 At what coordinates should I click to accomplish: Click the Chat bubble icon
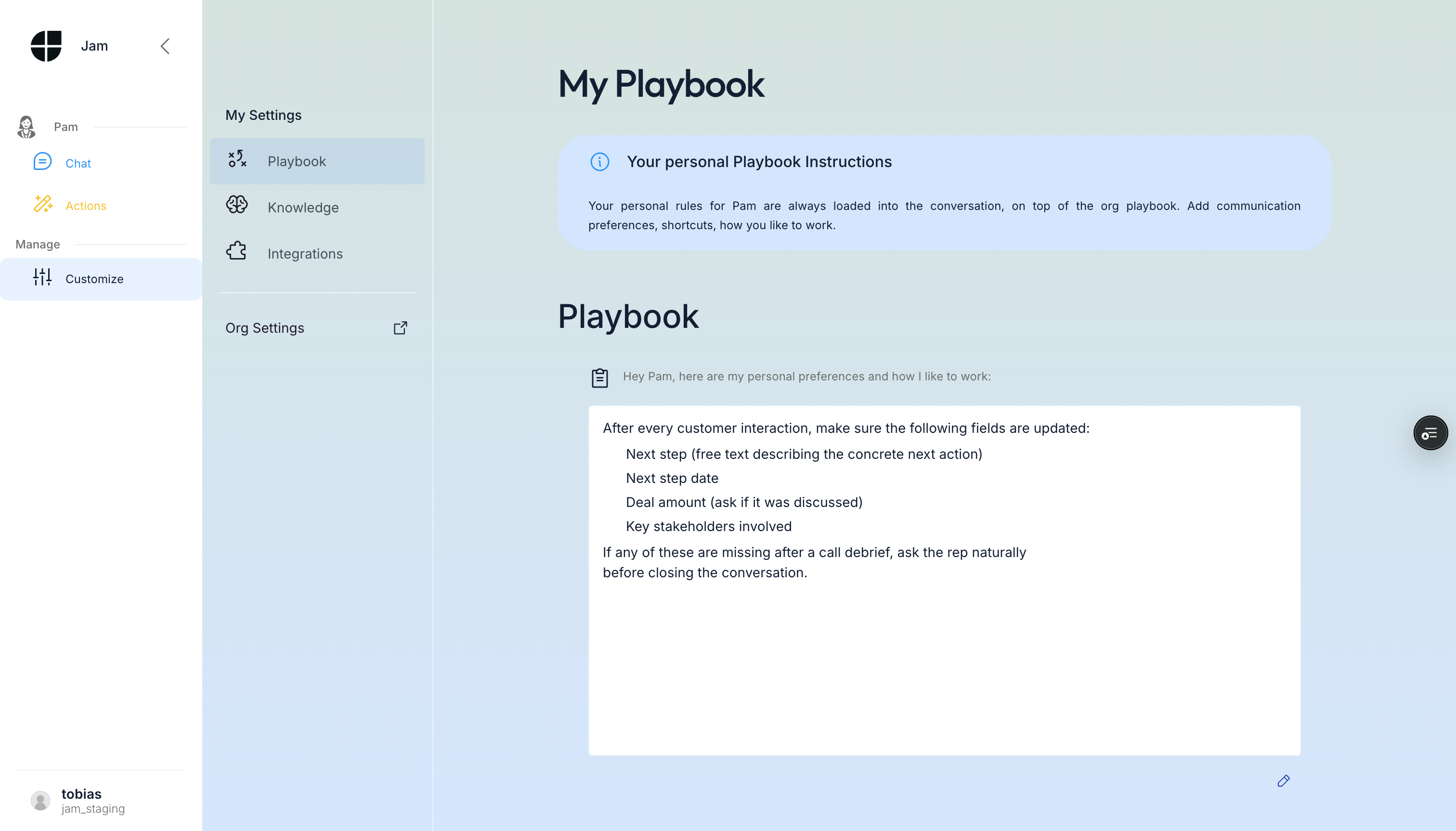(42, 161)
